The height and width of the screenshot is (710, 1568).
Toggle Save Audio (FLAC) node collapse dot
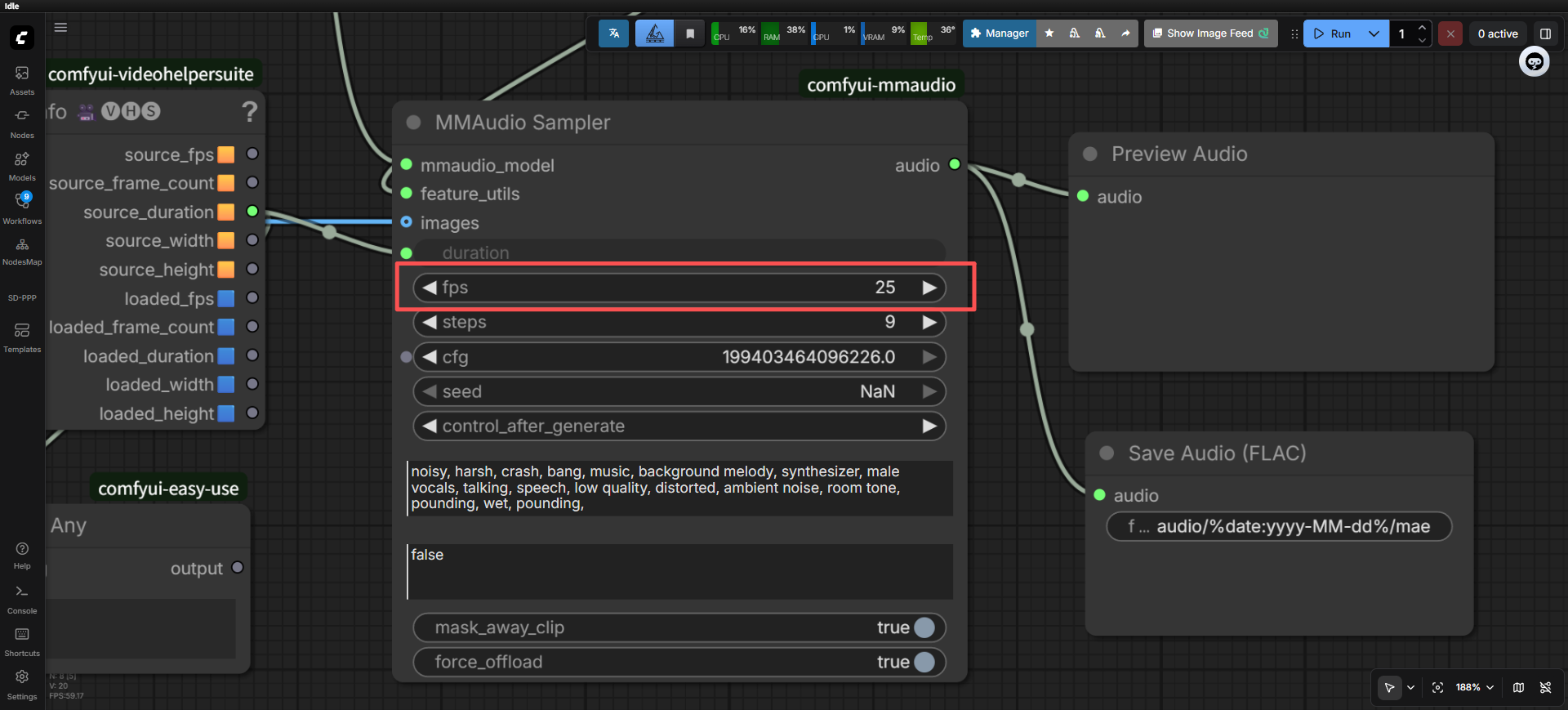(1107, 453)
